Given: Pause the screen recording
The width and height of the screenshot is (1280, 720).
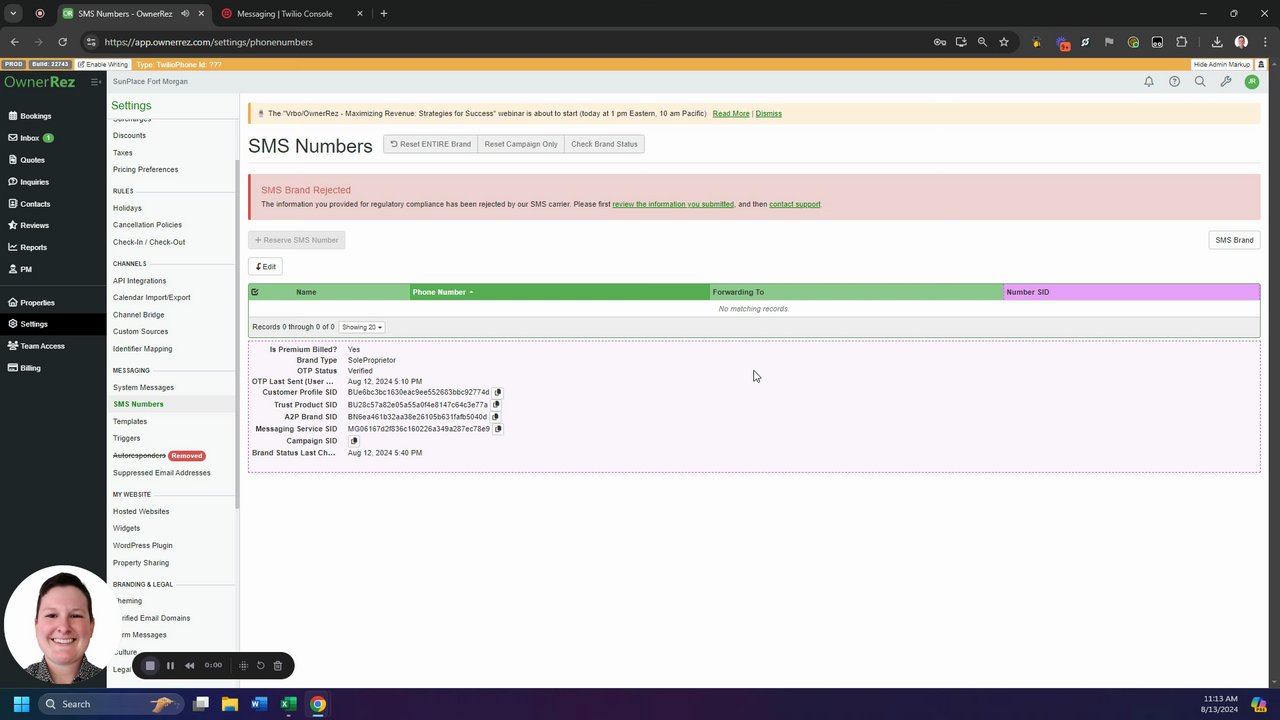Looking at the screenshot, I should (x=170, y=666).
